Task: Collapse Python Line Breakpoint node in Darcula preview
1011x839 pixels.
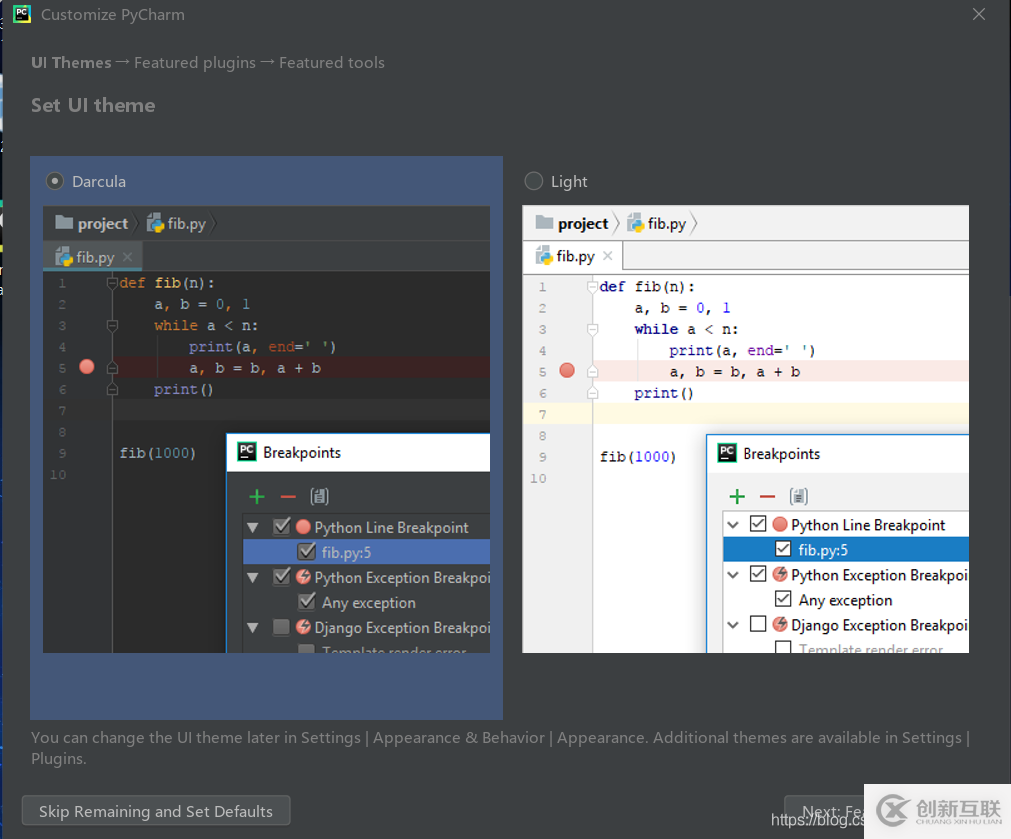Action: [253, 528]
